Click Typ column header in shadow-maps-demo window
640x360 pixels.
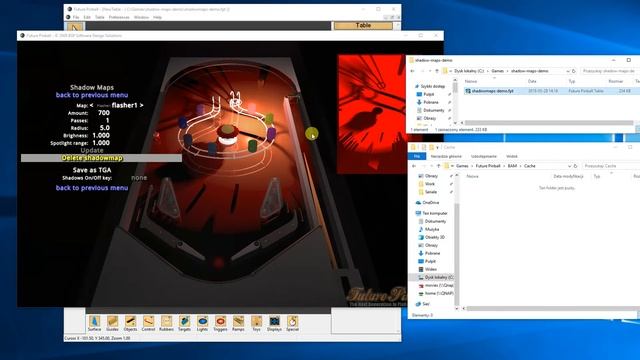pos(572,81)
